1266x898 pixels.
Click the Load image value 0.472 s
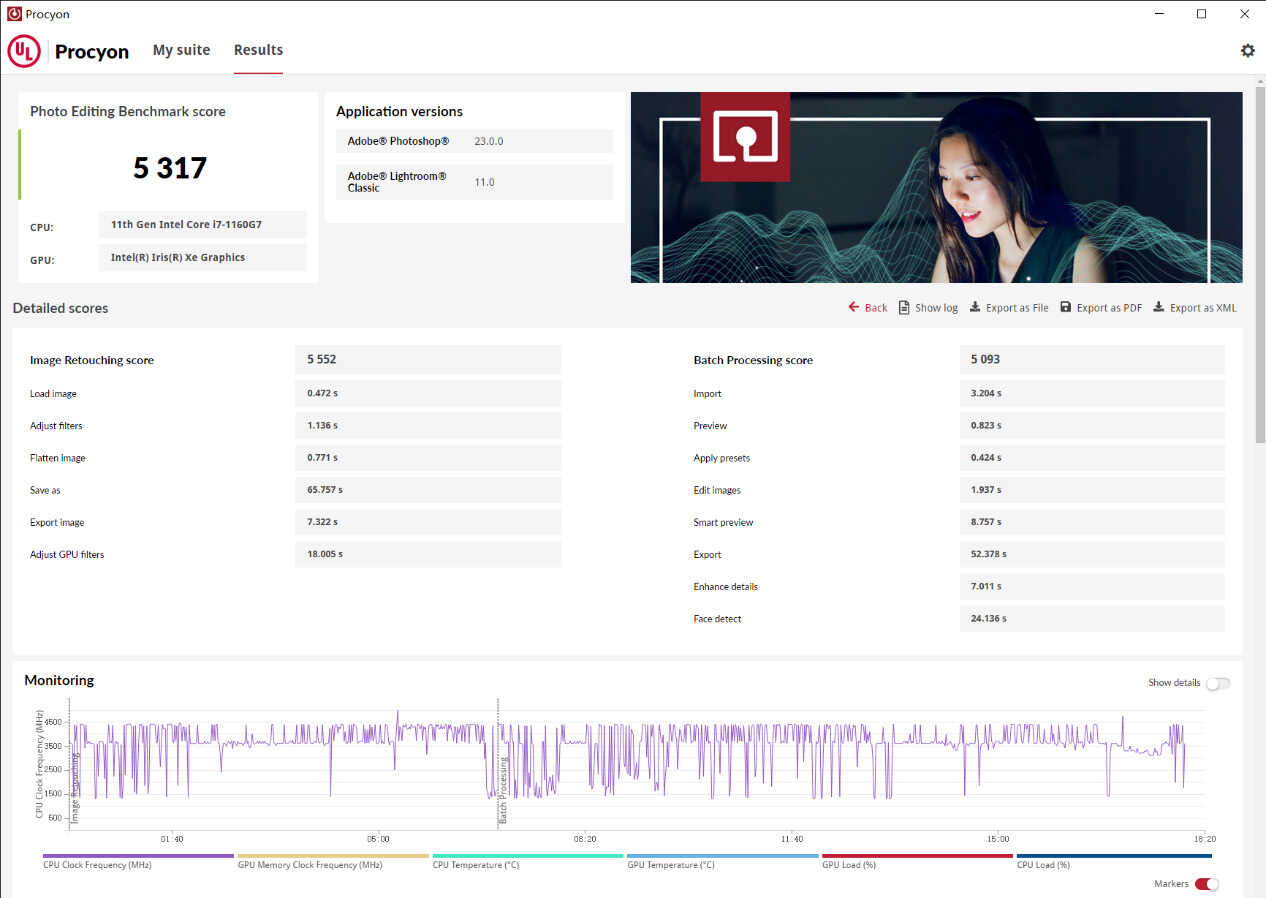coord(428,393)
